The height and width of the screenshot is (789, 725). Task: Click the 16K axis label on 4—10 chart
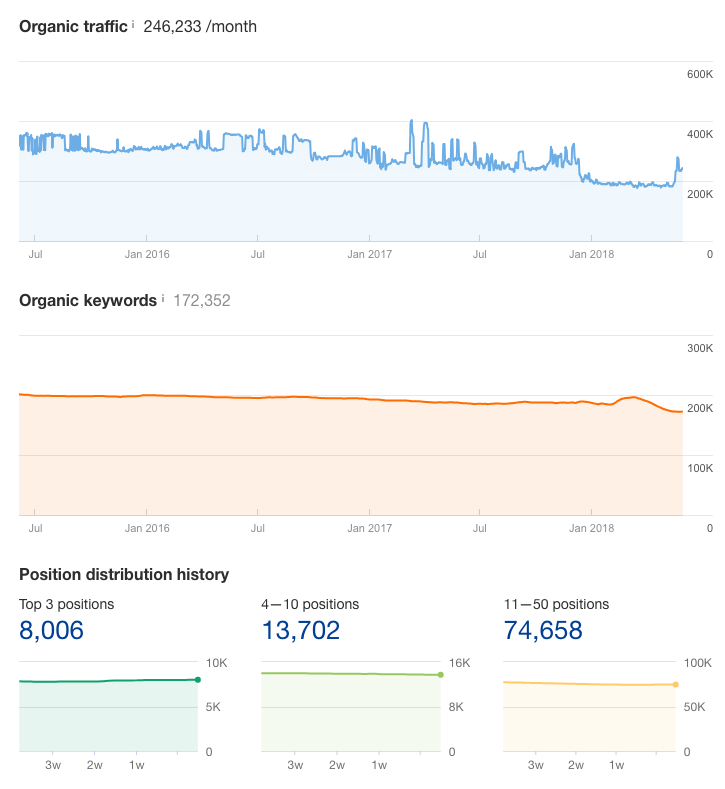(x=459, y=663)
